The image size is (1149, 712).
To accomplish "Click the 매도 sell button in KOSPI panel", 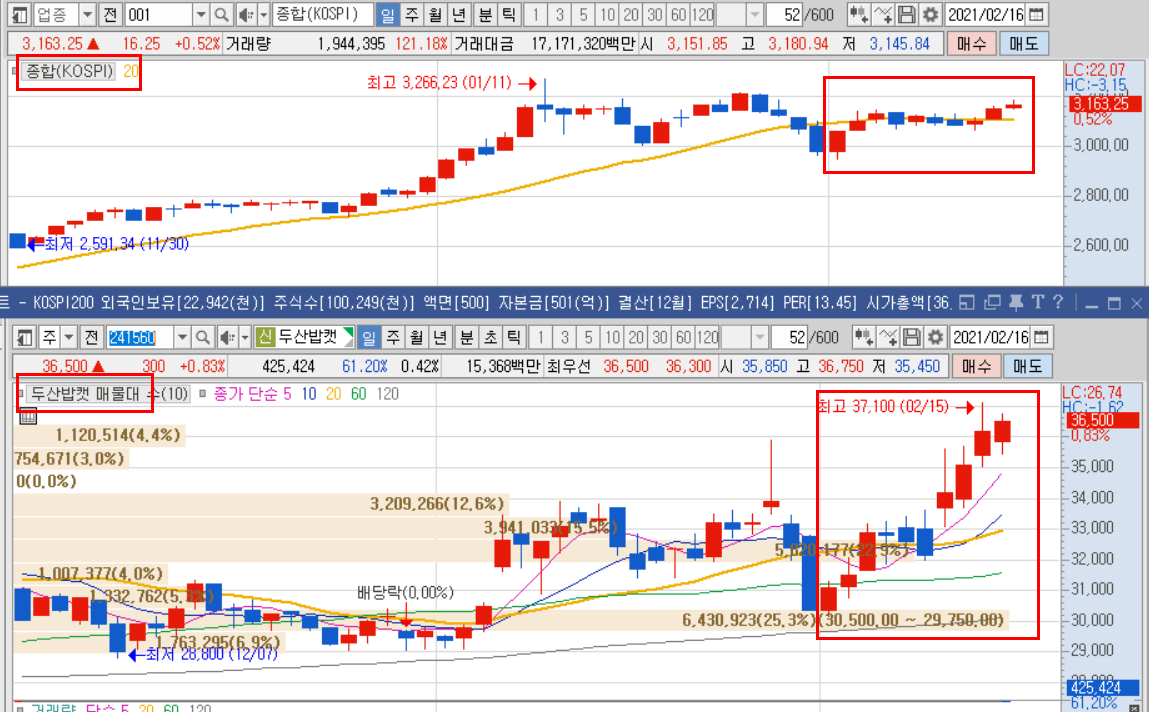I will 1024,44.
